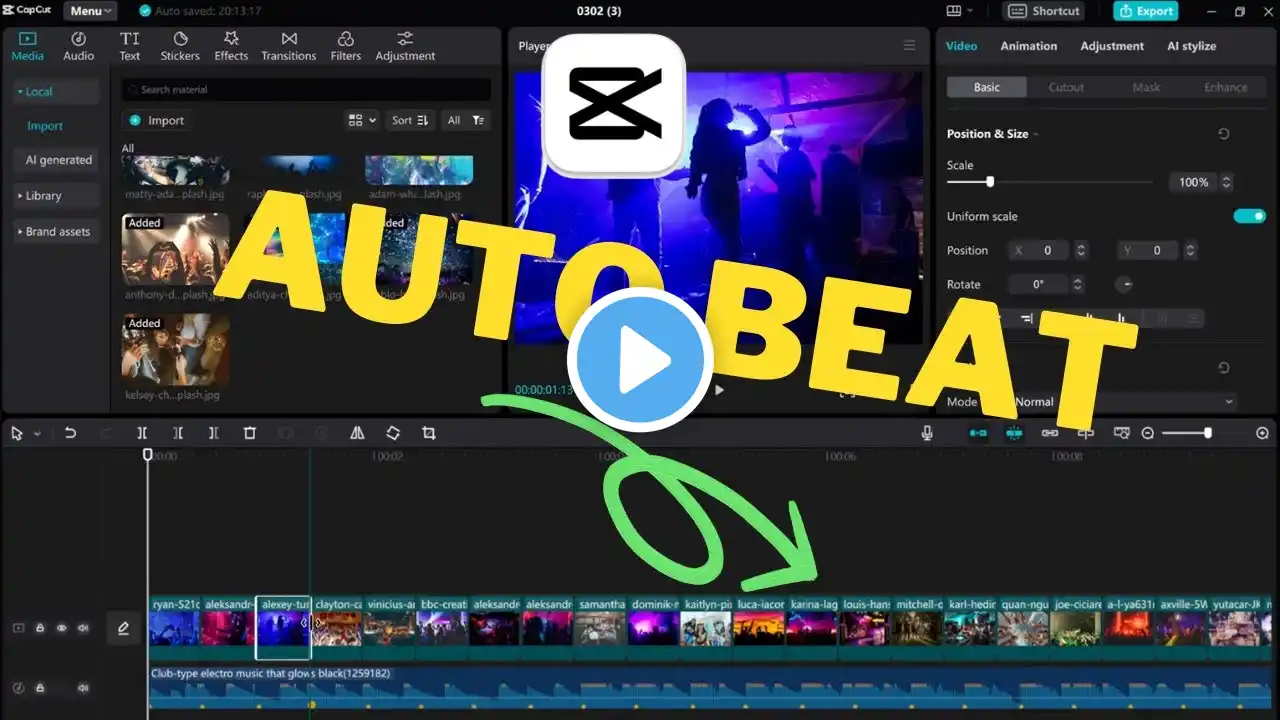This screenshot has width=1280, height=720.
Task: Open the Audio panel
Action: coord(79,46)
